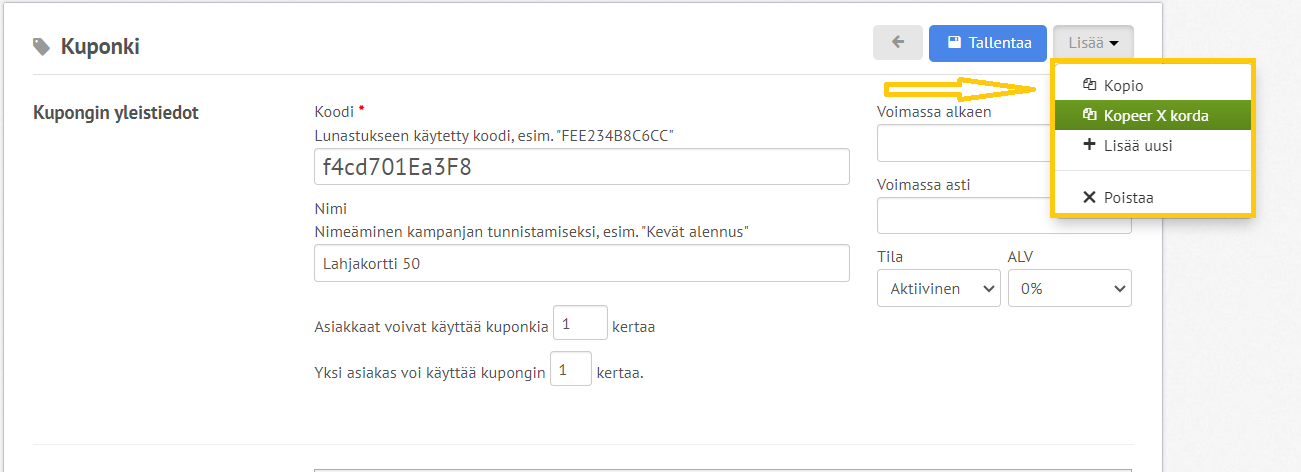Click the X icon beside Poistaa

[1090, 197]
